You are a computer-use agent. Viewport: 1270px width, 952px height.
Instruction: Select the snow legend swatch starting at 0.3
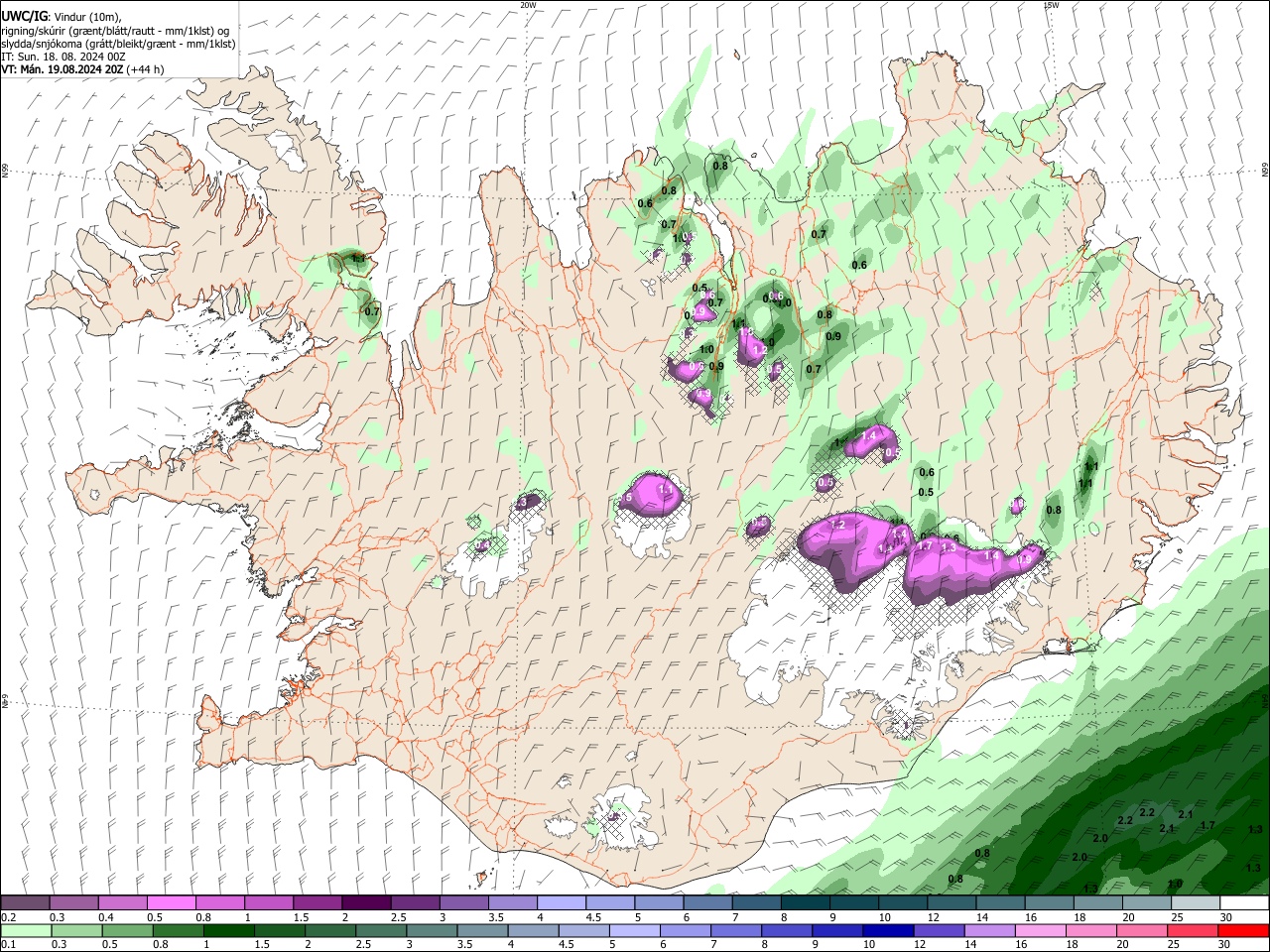click(x=74, y=903)
